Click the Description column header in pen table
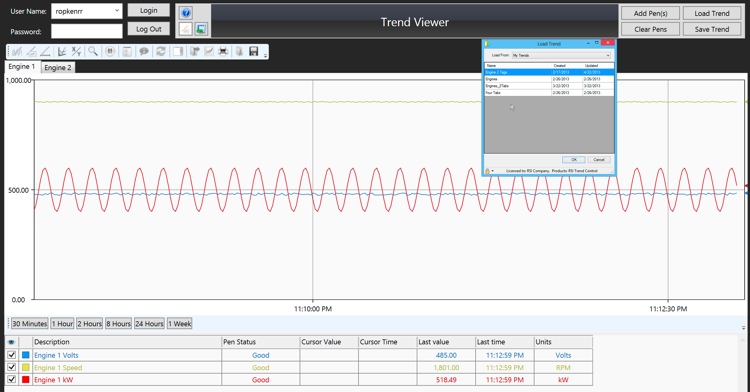 coord(127,342)
